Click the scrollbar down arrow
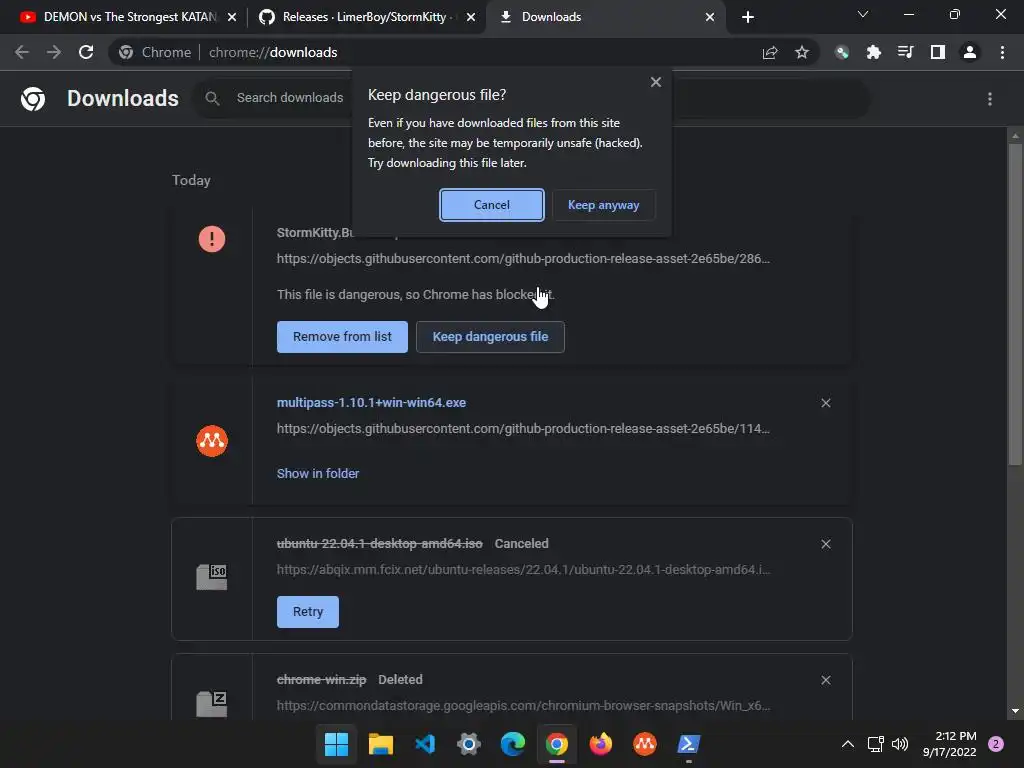1024x768 pixels. pos(1015,711)
